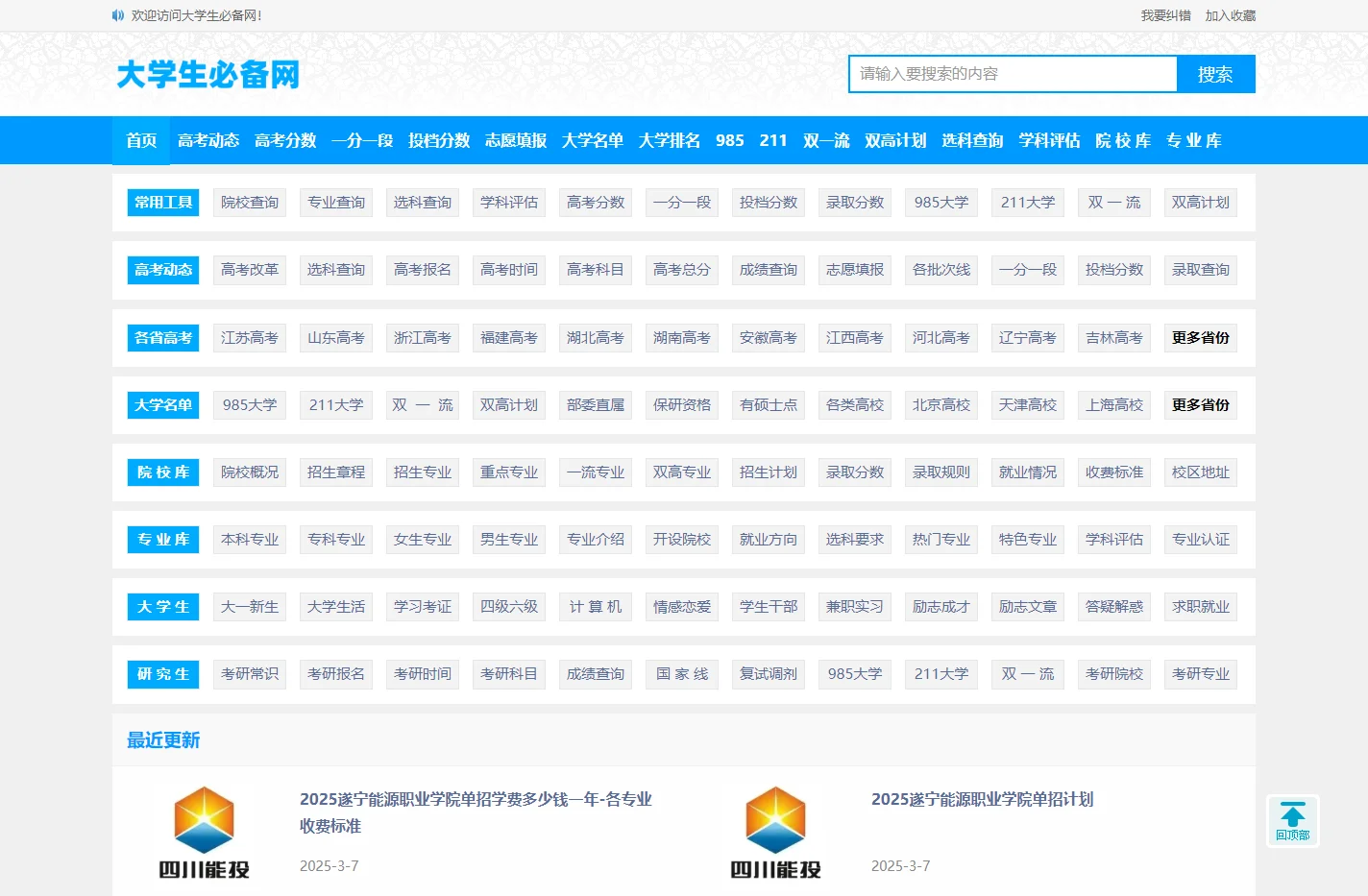Select 院校库 in the navigation bar
This screenshot has width=1368, height=896.
pyautogui.click(x=1123, y=140)
